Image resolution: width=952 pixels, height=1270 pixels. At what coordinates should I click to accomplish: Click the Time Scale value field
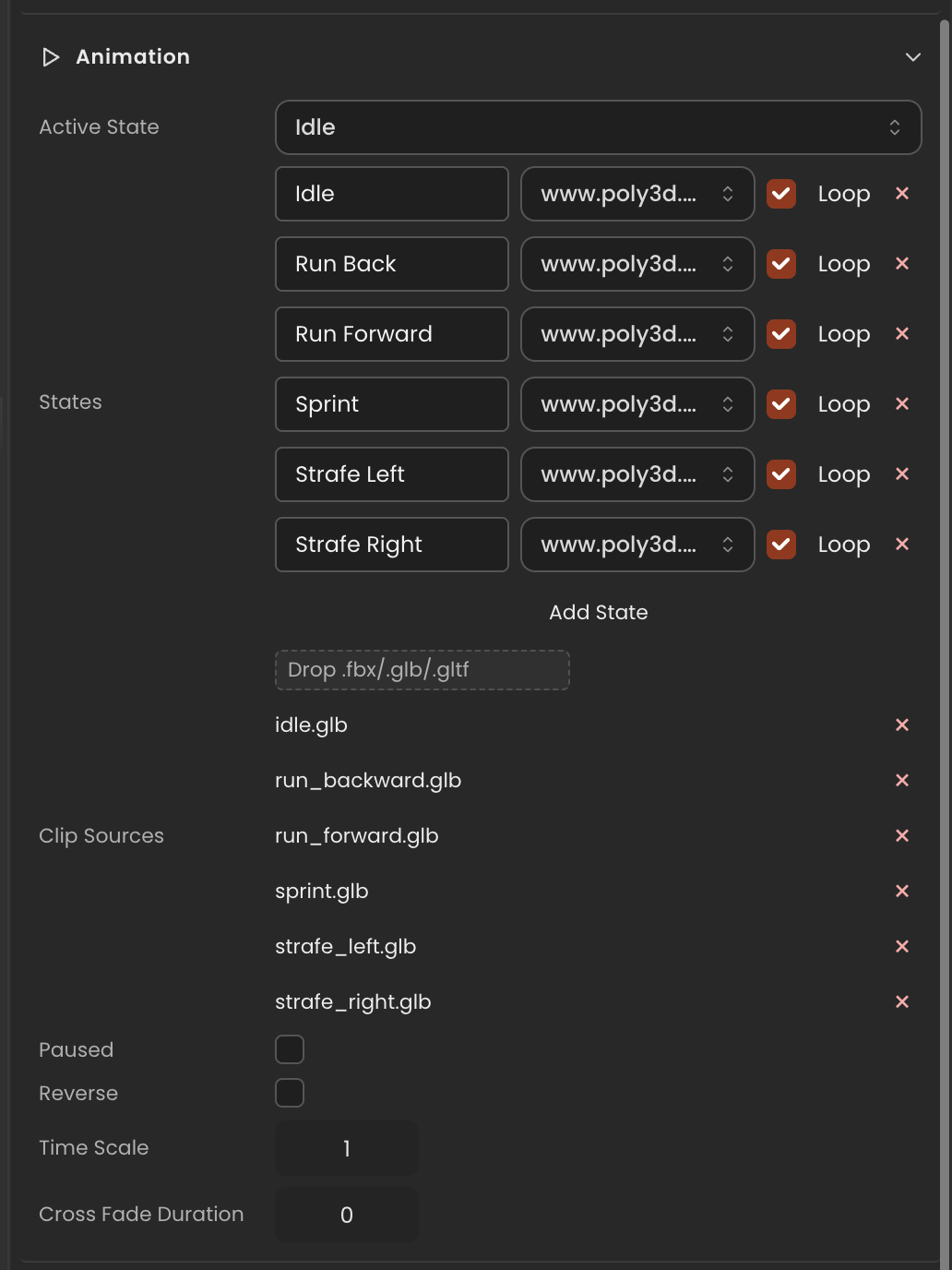347,1148
